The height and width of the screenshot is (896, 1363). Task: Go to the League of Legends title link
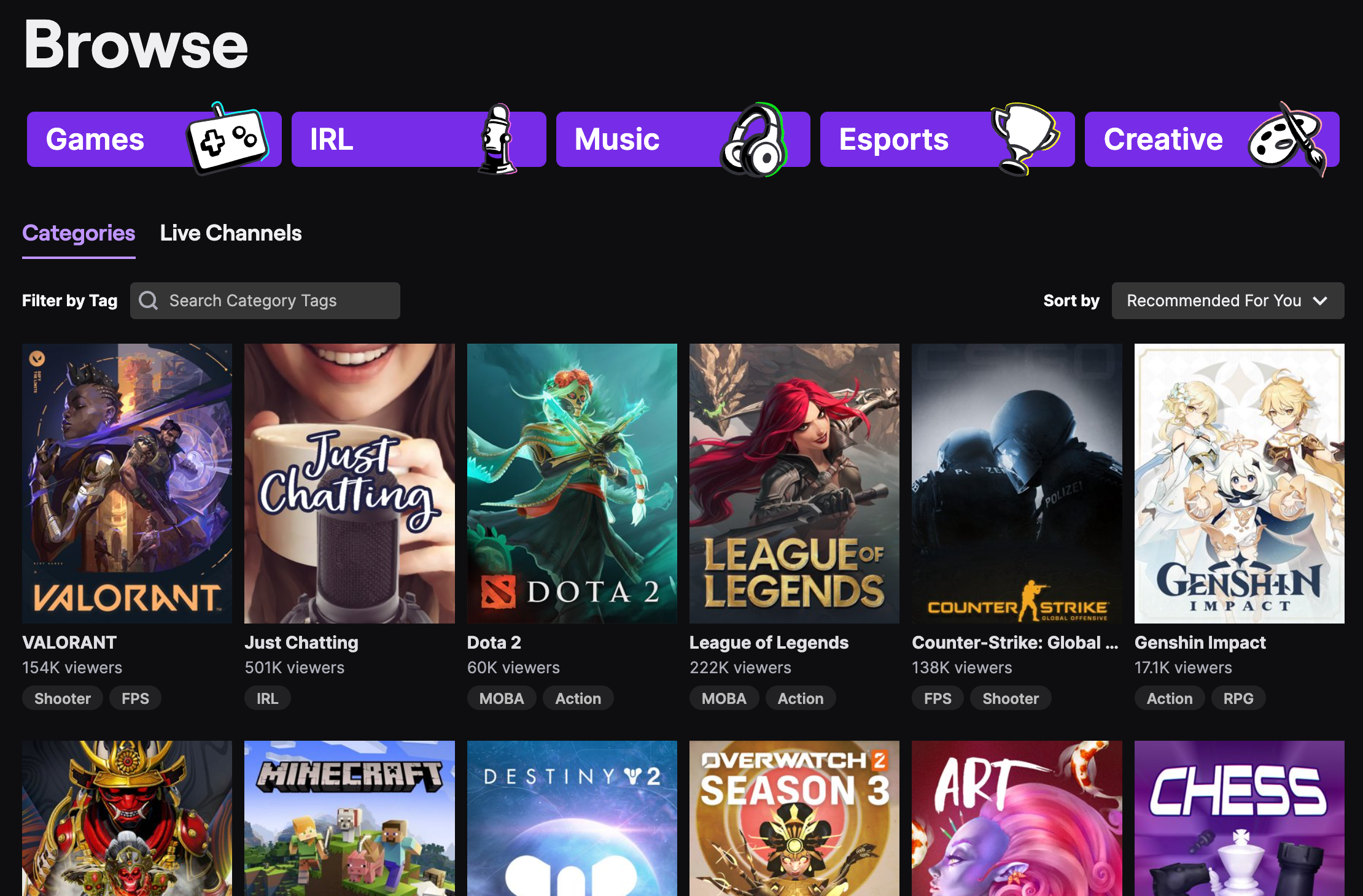coord(769,643)
